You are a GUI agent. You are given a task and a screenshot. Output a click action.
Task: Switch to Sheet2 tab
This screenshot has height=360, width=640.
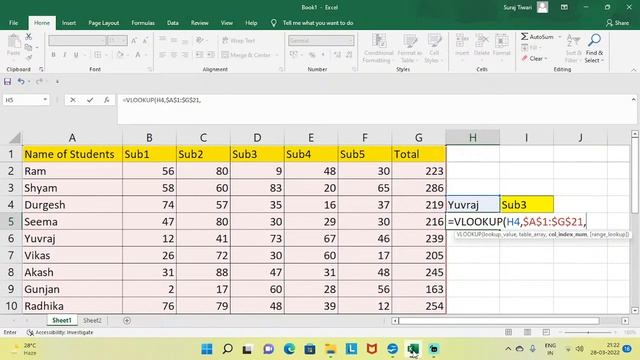(x=92, y=320)
